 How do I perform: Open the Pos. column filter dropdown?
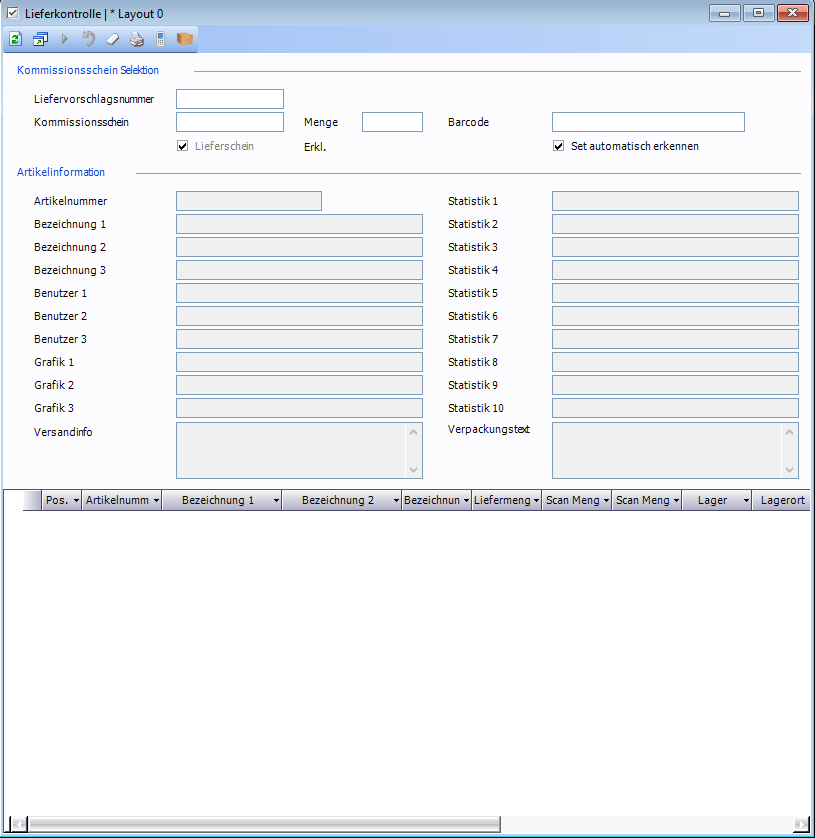click(x=76, y=501)
